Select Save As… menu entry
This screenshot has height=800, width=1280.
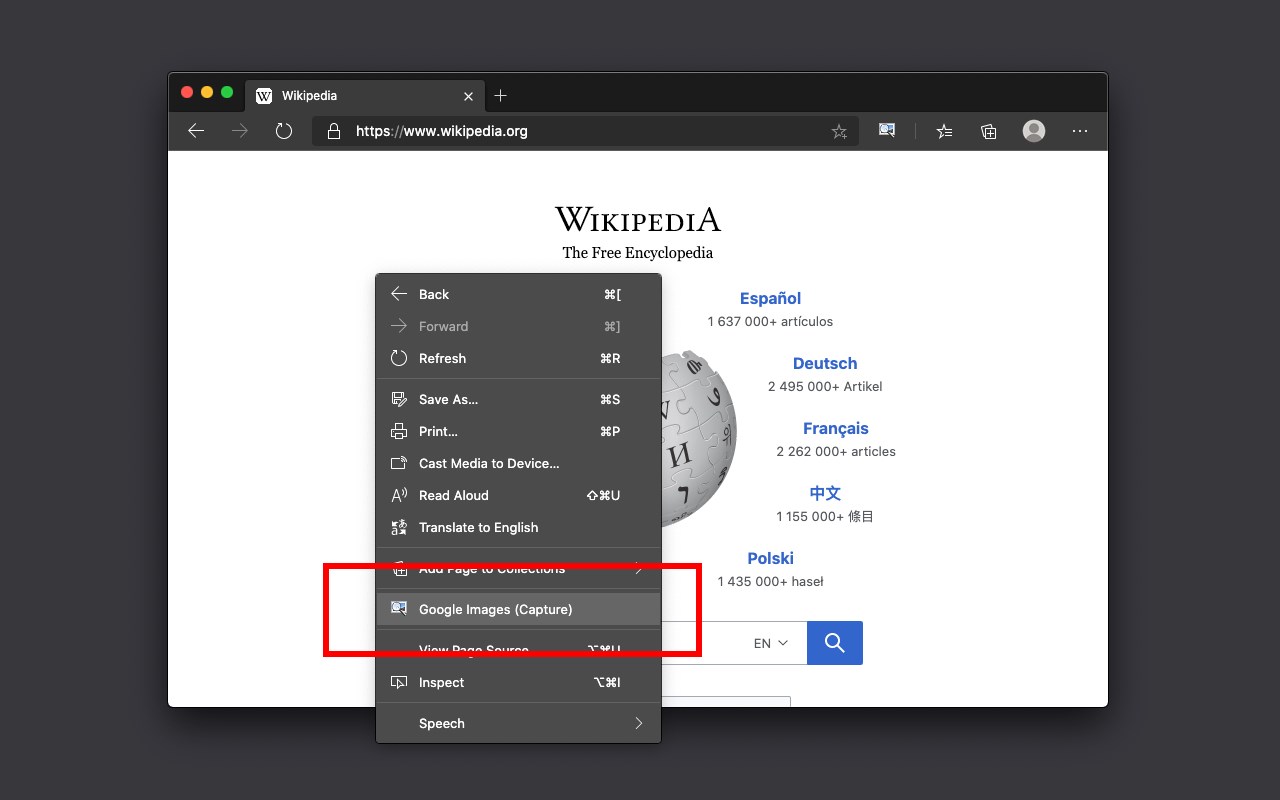coord(518,399)
